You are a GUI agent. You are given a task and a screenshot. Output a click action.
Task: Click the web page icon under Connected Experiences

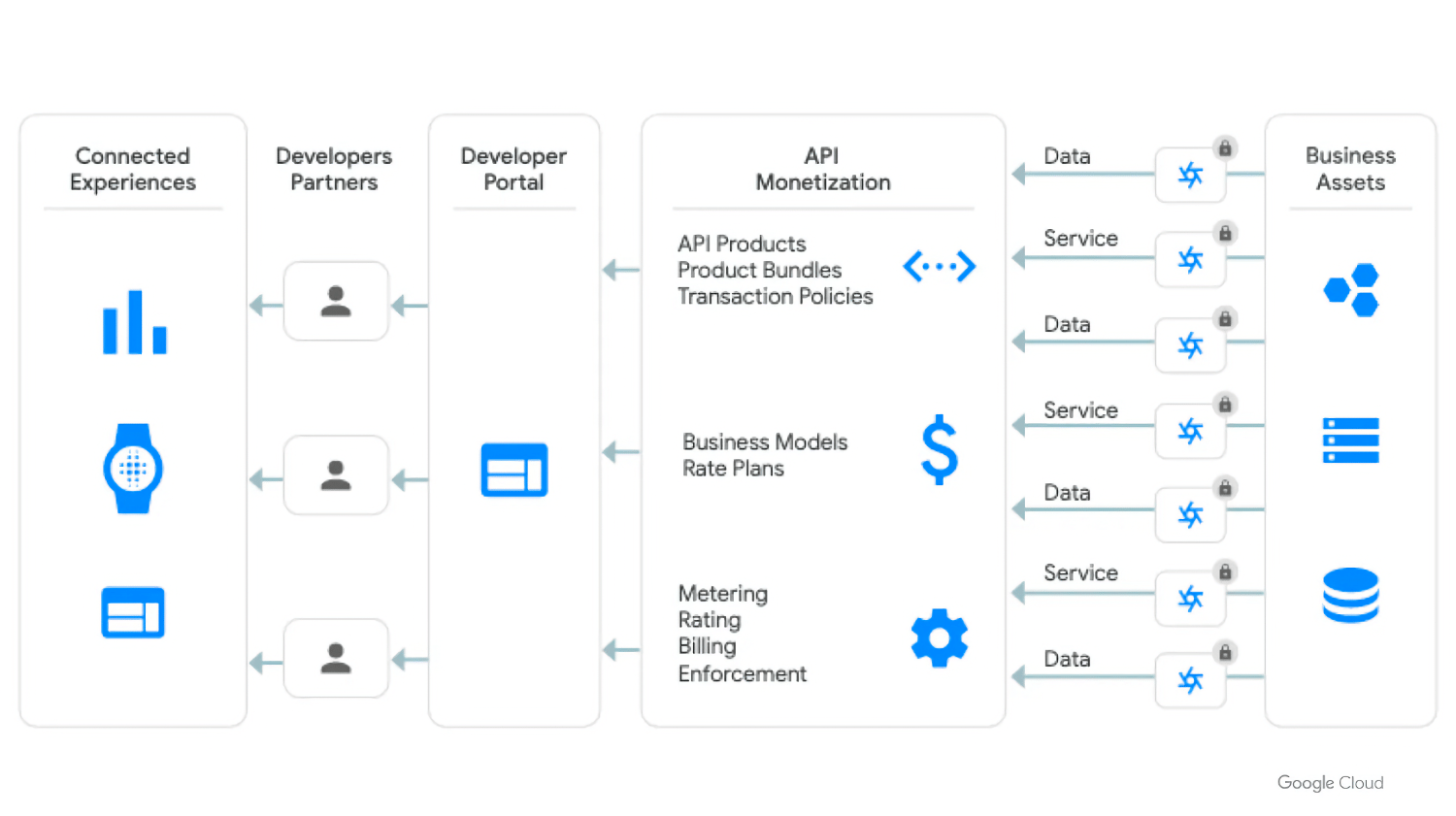(x=133, y=612)
